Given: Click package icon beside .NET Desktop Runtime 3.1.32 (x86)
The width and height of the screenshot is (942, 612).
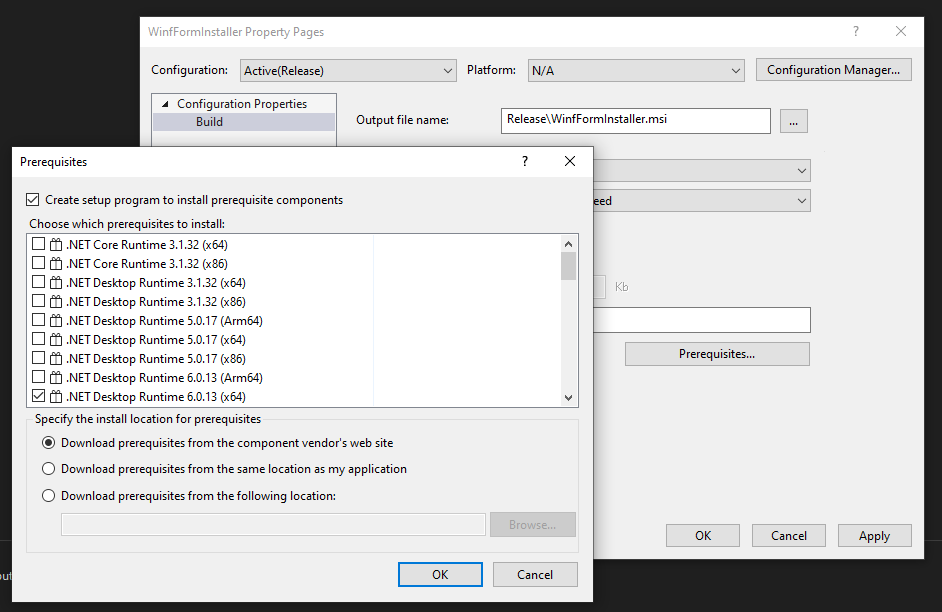Looking at the screenshot, I should pyautogui.click(x=56, y=301).
